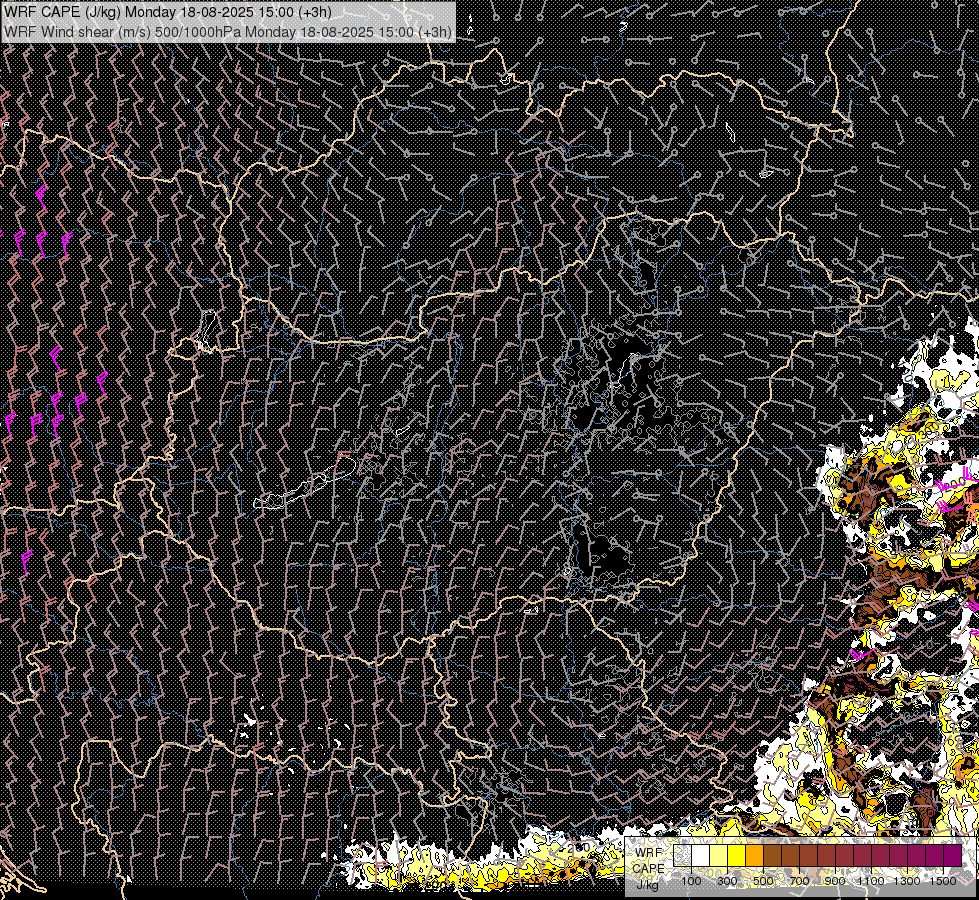Click the 1300 legend value
This screenshot has height=900, width=979.
(907, 881)
